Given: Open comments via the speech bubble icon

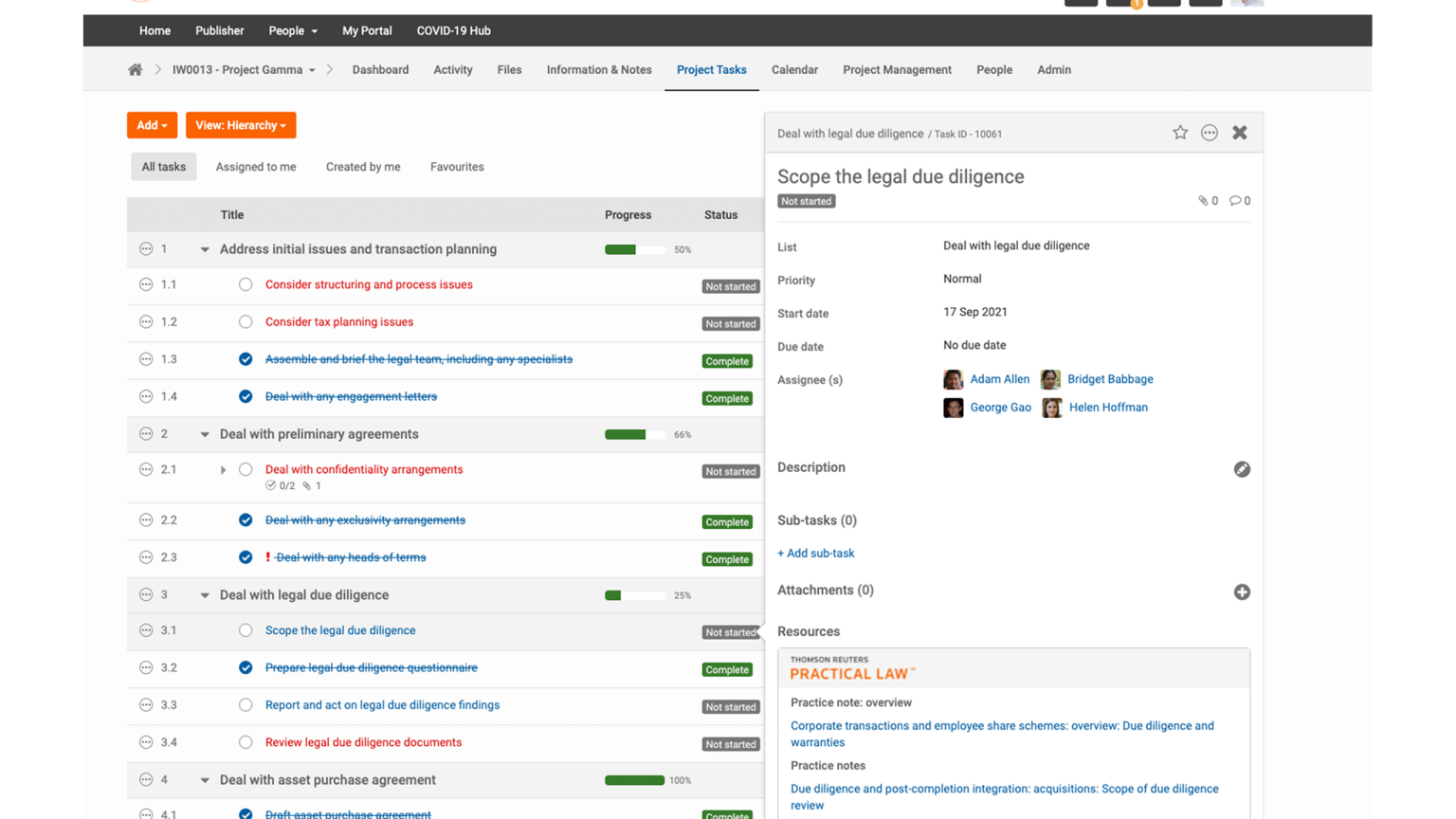Looking at the screenshot, I should click(x=1237, y=200).
